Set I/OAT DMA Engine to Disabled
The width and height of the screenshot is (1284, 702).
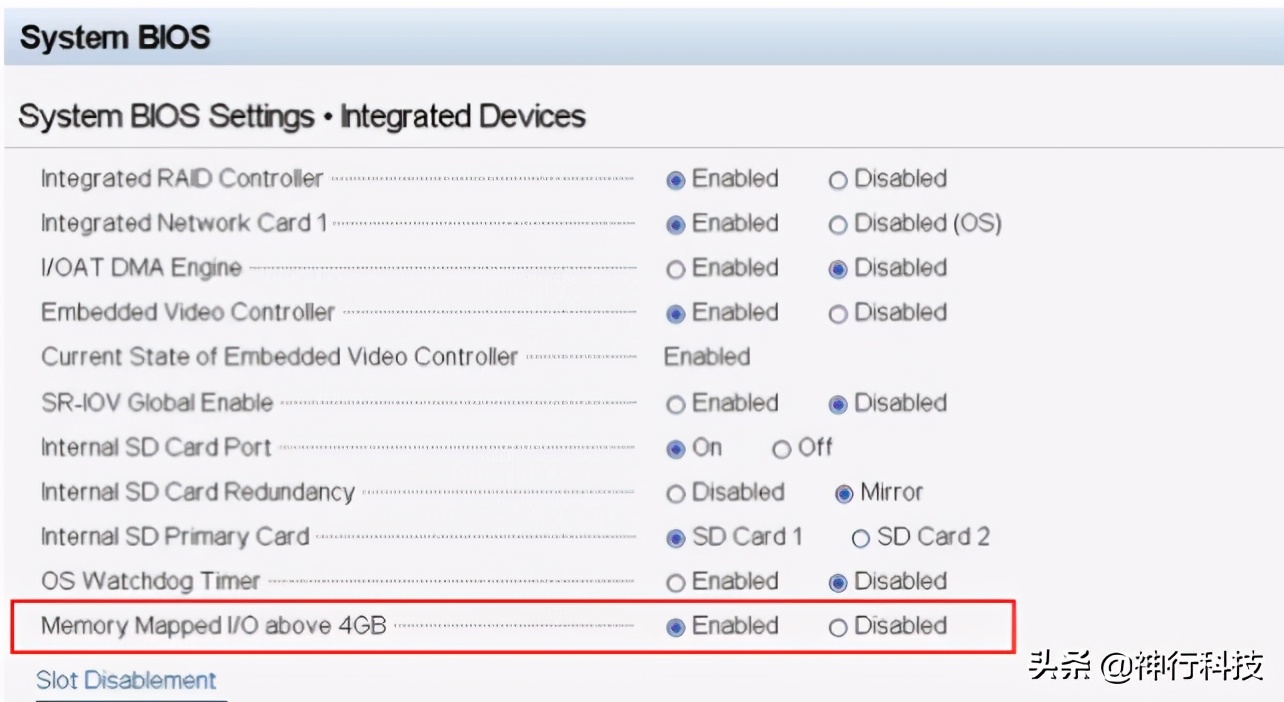point(838,269)
